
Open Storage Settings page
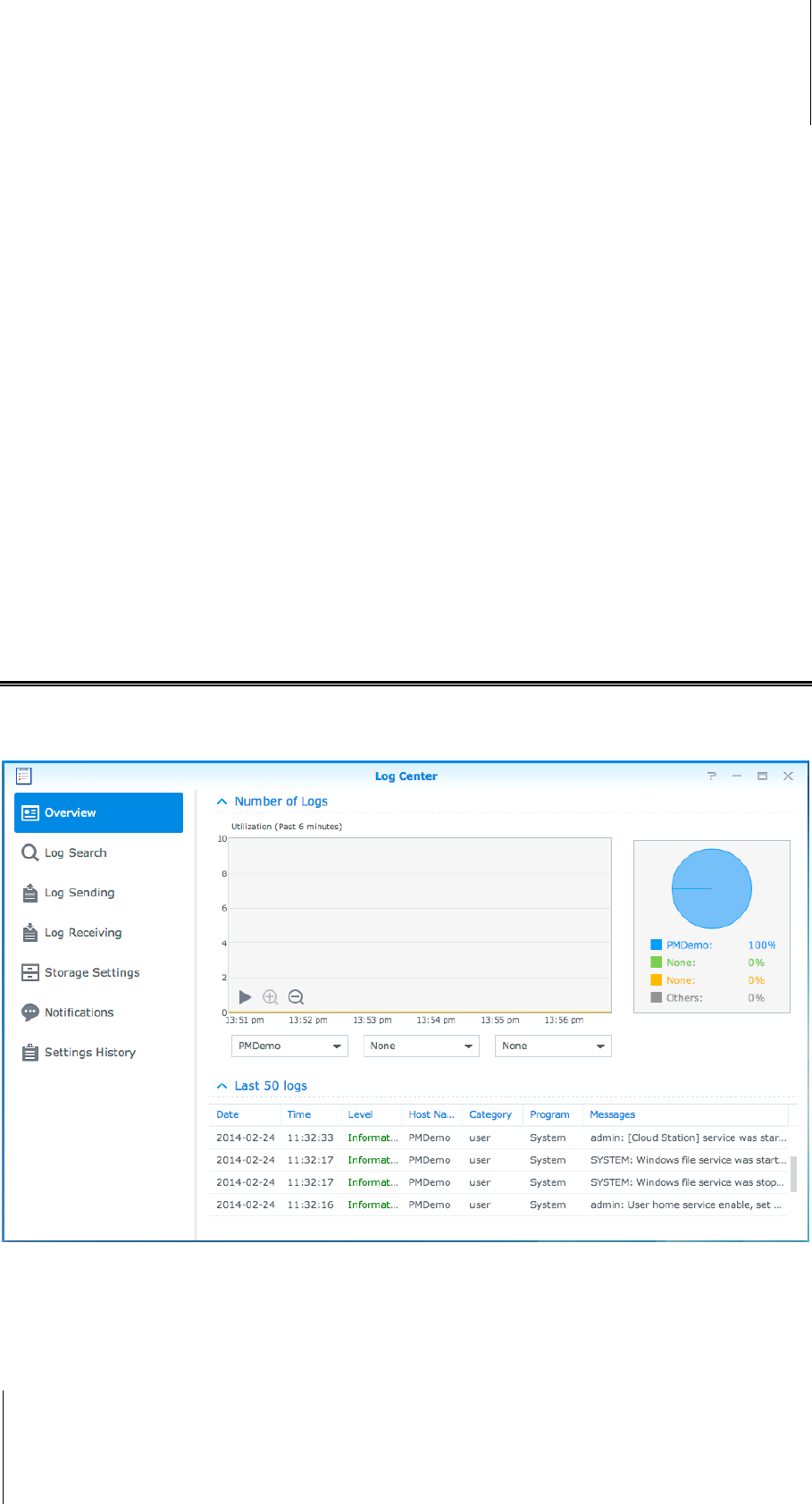click(98, 972)
